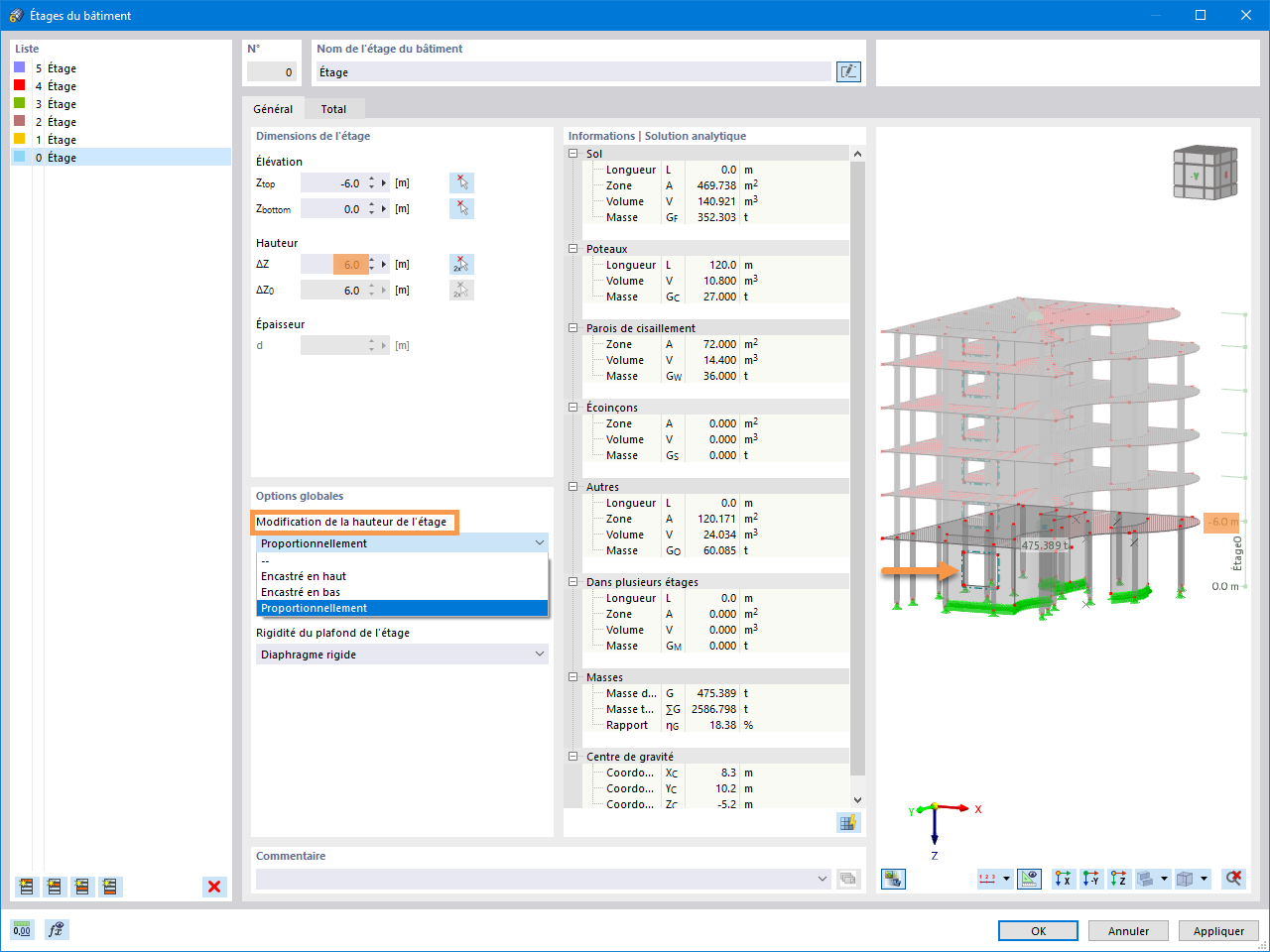
Task: Click the ΔZ two-point pick icon
Action: 461,264
